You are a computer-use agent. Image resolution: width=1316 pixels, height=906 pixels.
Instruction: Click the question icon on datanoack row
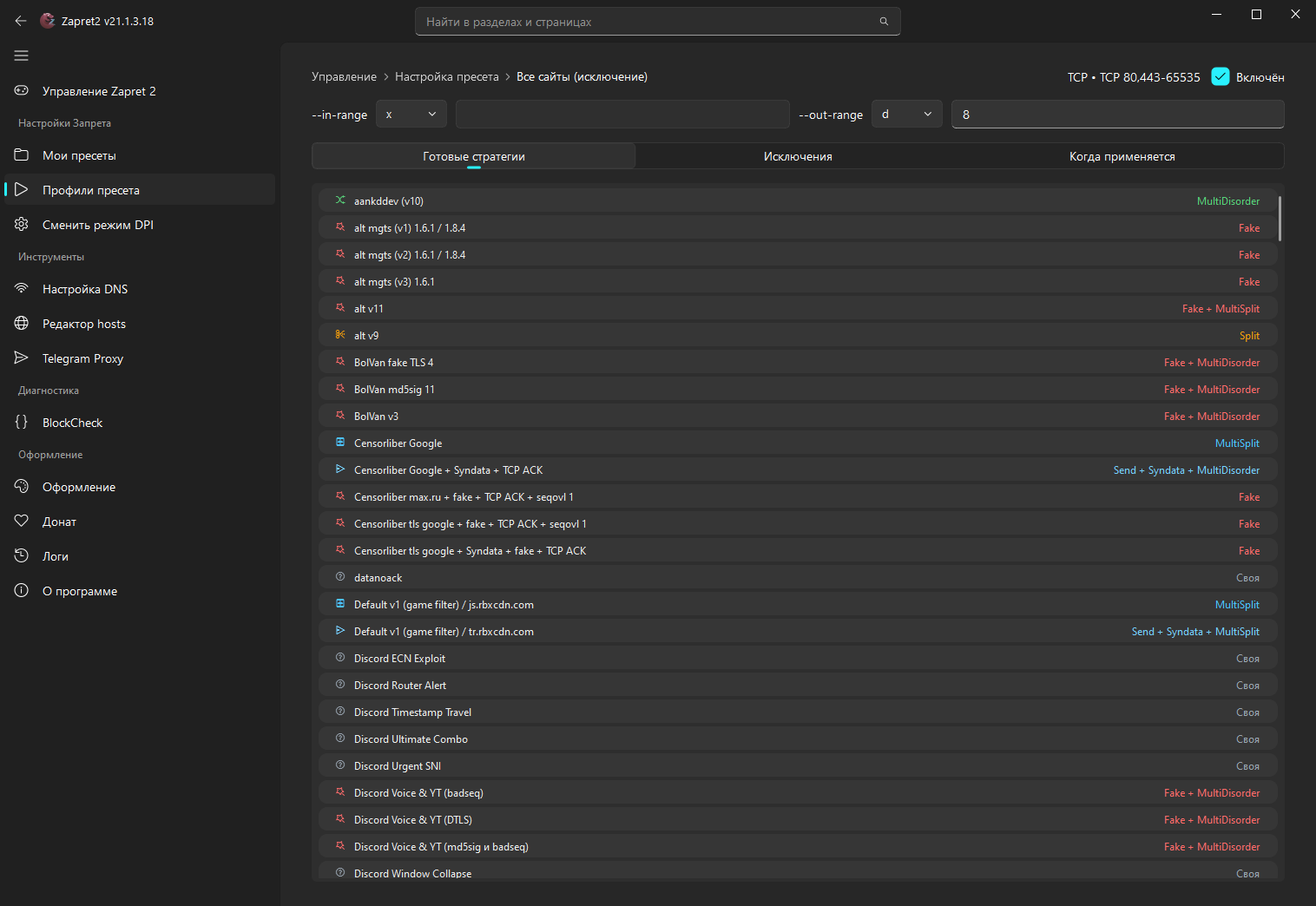[x=340, y=576]
